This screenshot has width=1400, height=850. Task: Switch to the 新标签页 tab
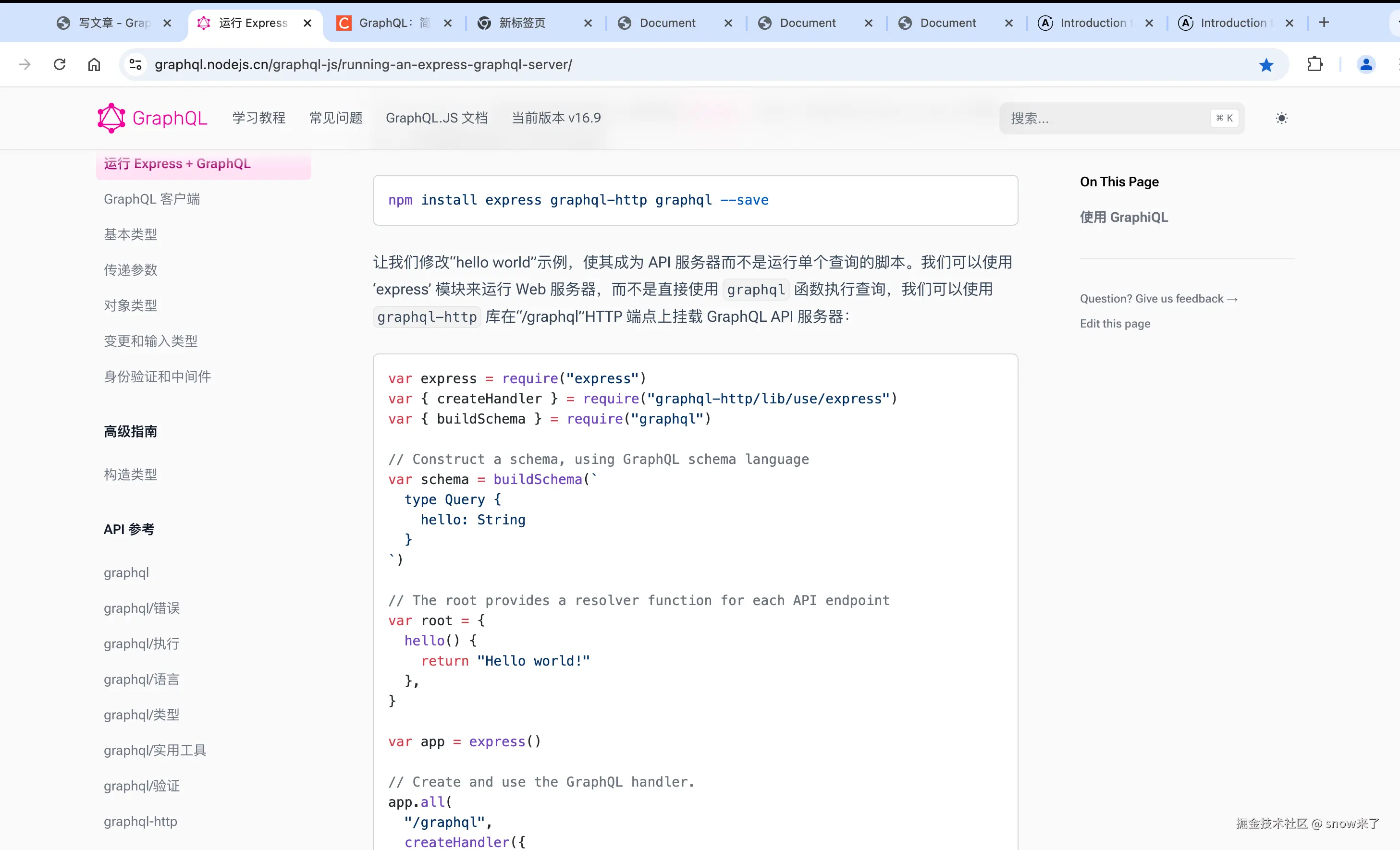pos(522,23)
